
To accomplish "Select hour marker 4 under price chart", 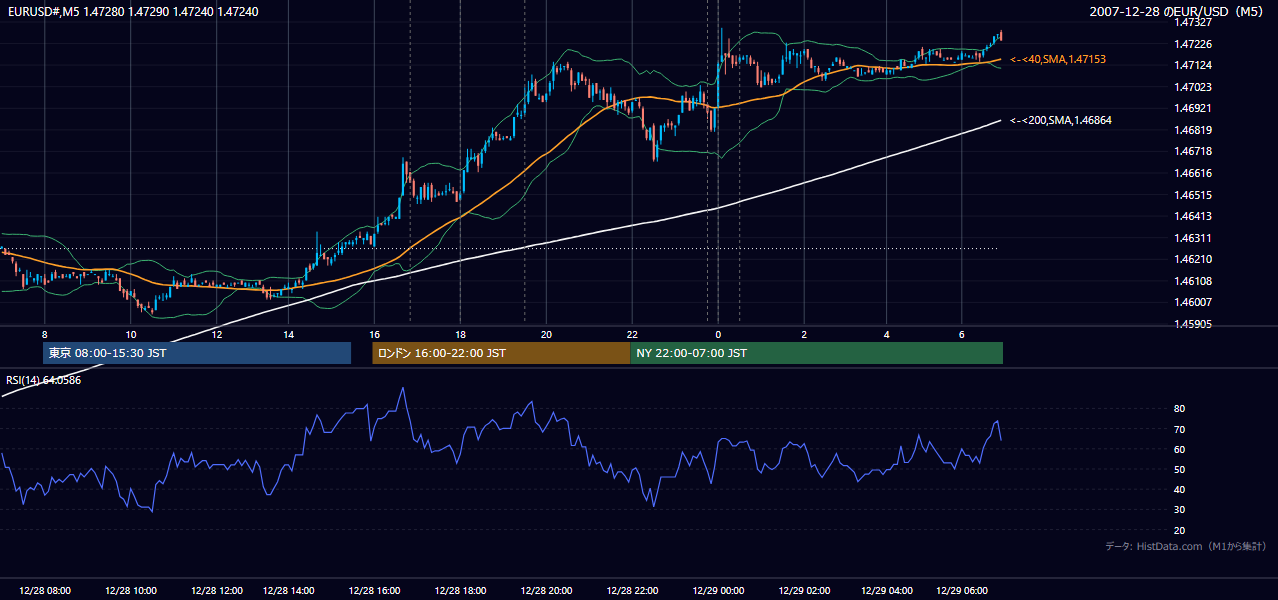I will [x=886, y=334].
